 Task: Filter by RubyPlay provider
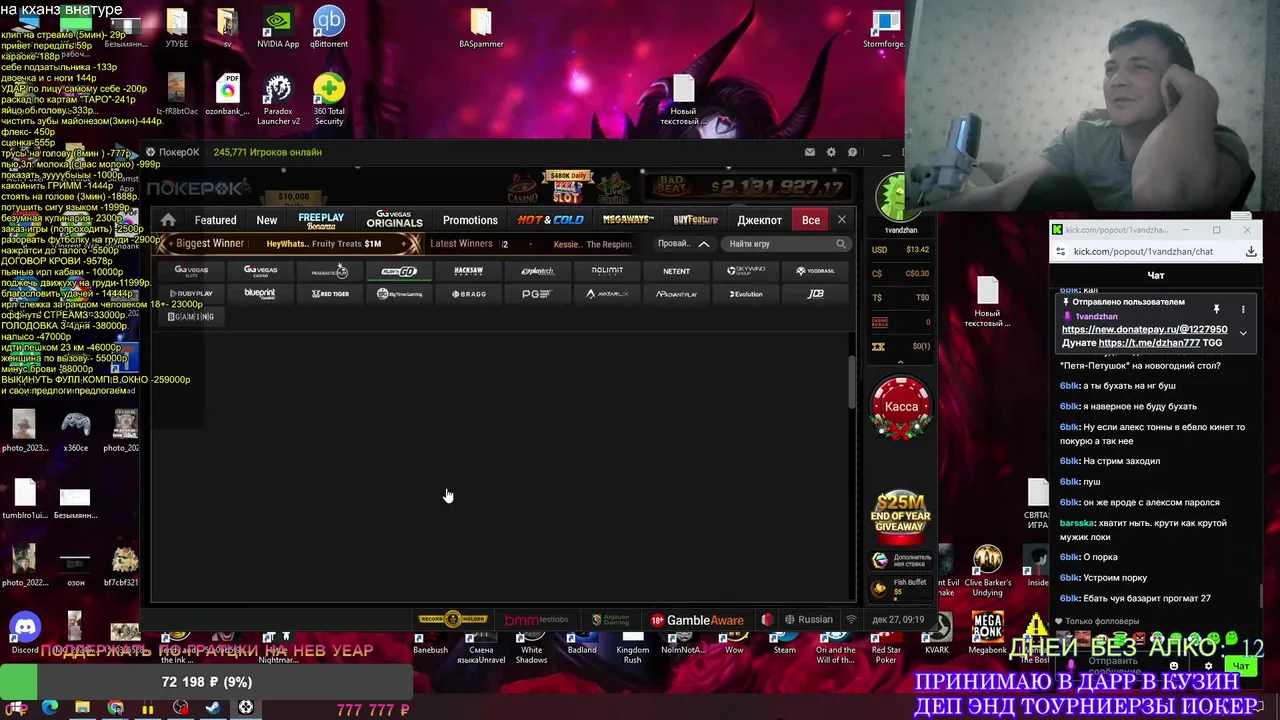tap(191, 294)
